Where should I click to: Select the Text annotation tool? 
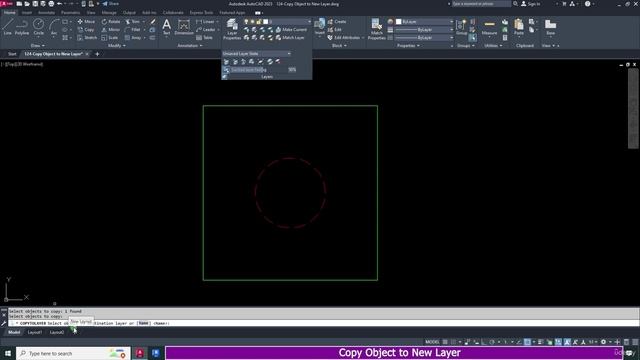(x=167, y=27)
